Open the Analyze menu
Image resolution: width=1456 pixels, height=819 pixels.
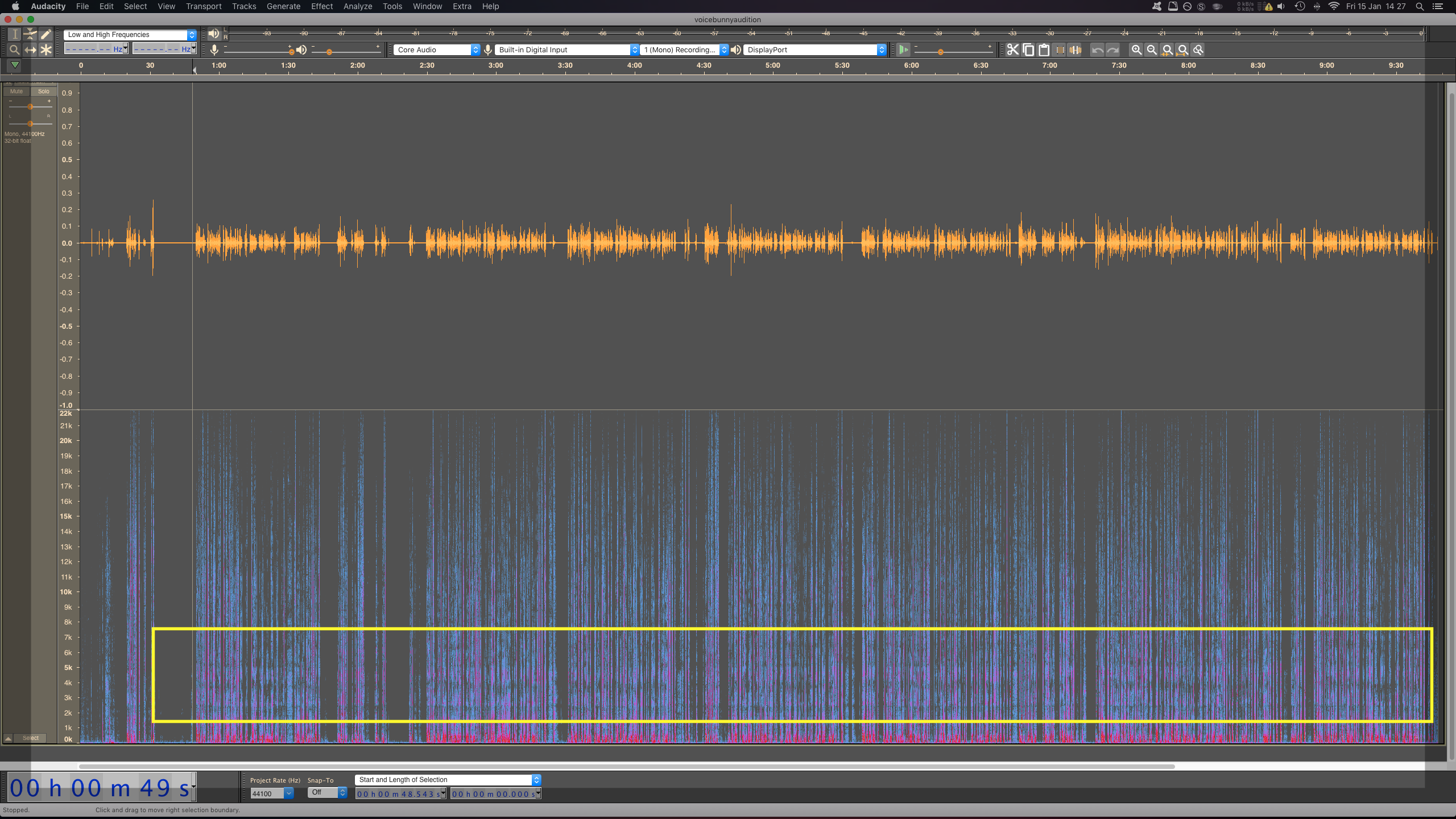pyautogui.click(x=358, y=6)
